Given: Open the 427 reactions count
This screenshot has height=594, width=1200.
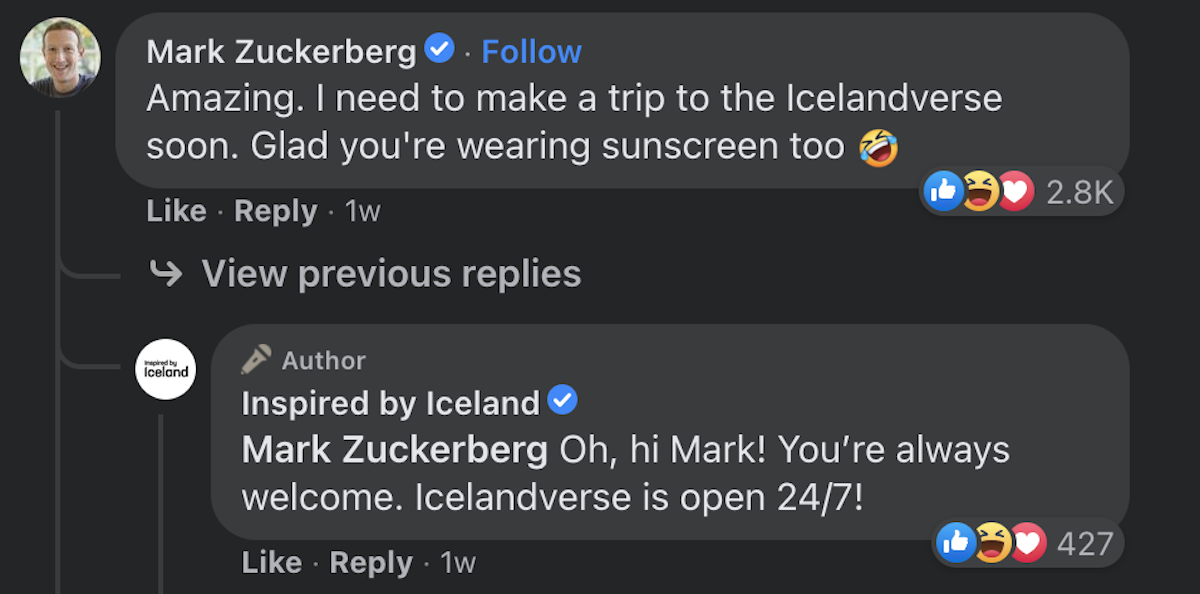Looking at the screenshot, I should click(x=1087, y=543).
